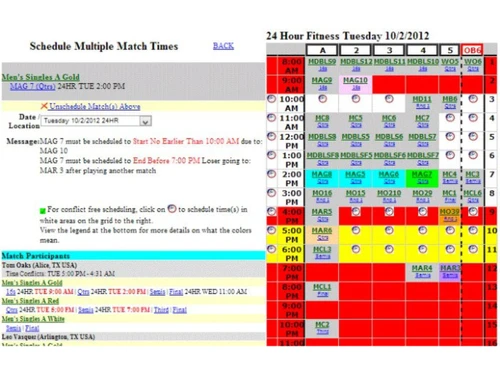500x375 pixels.
Task: Open MDBLS12 match on court 2
Action: (x=356, y=61)
